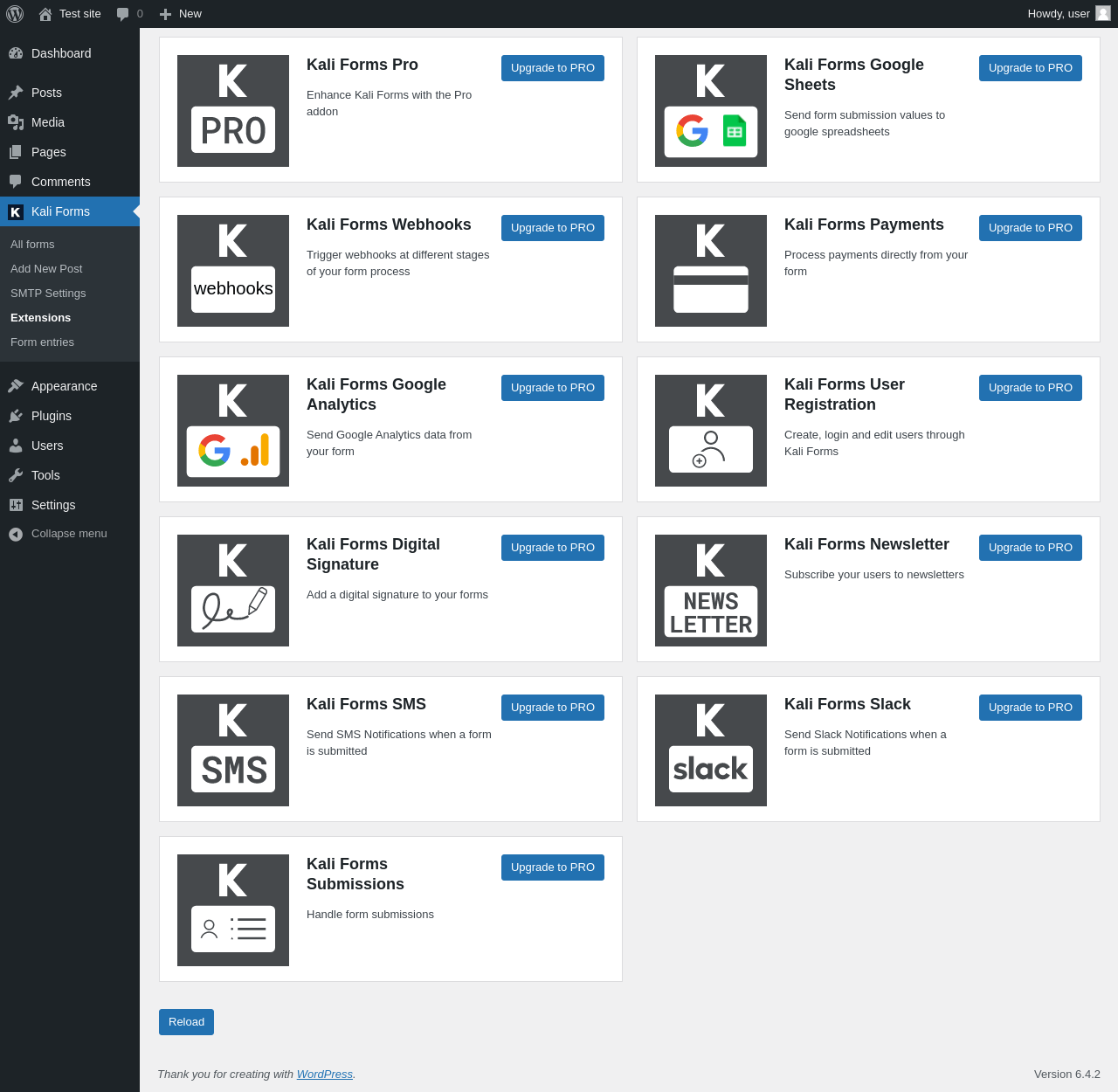Upgrade to PRO for Digital Signature
This screenshot has width=1118, height=1092.
pyautogui.click(x=553, y=548)
